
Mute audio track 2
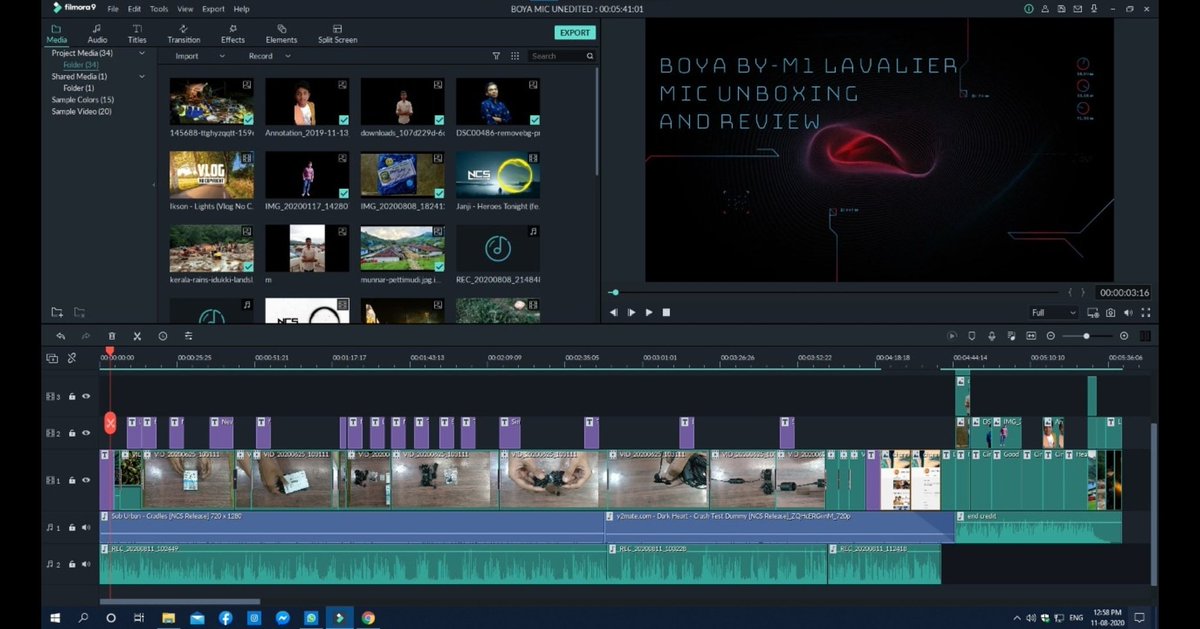[86, 564]
